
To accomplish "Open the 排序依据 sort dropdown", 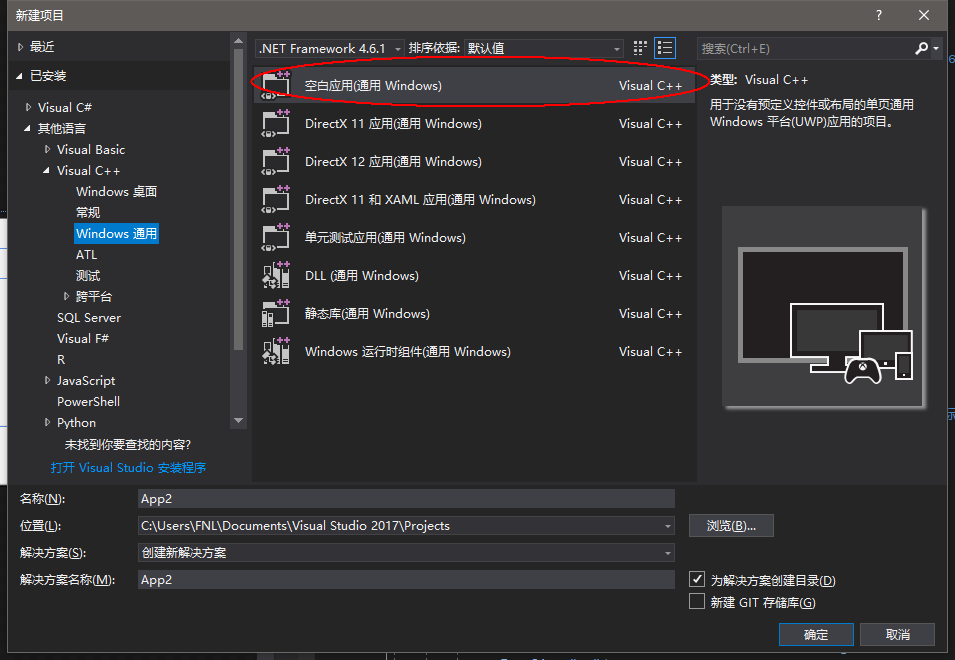I will [x=544, y=48].
